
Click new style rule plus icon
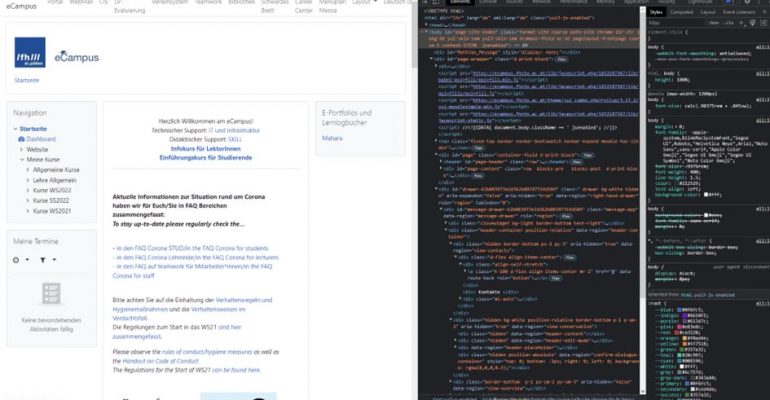tap(742, 23)
